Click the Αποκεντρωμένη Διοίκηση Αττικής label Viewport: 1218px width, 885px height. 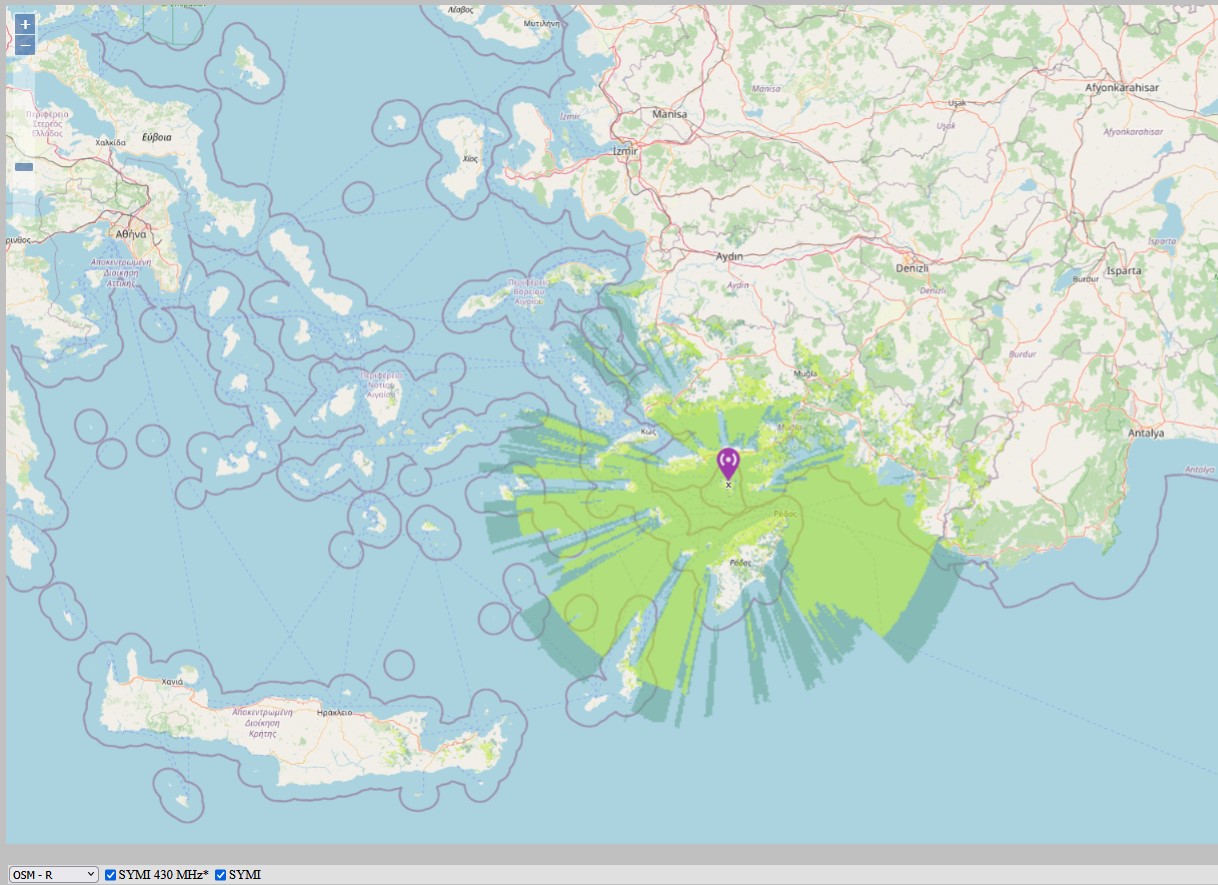point(120,271)
